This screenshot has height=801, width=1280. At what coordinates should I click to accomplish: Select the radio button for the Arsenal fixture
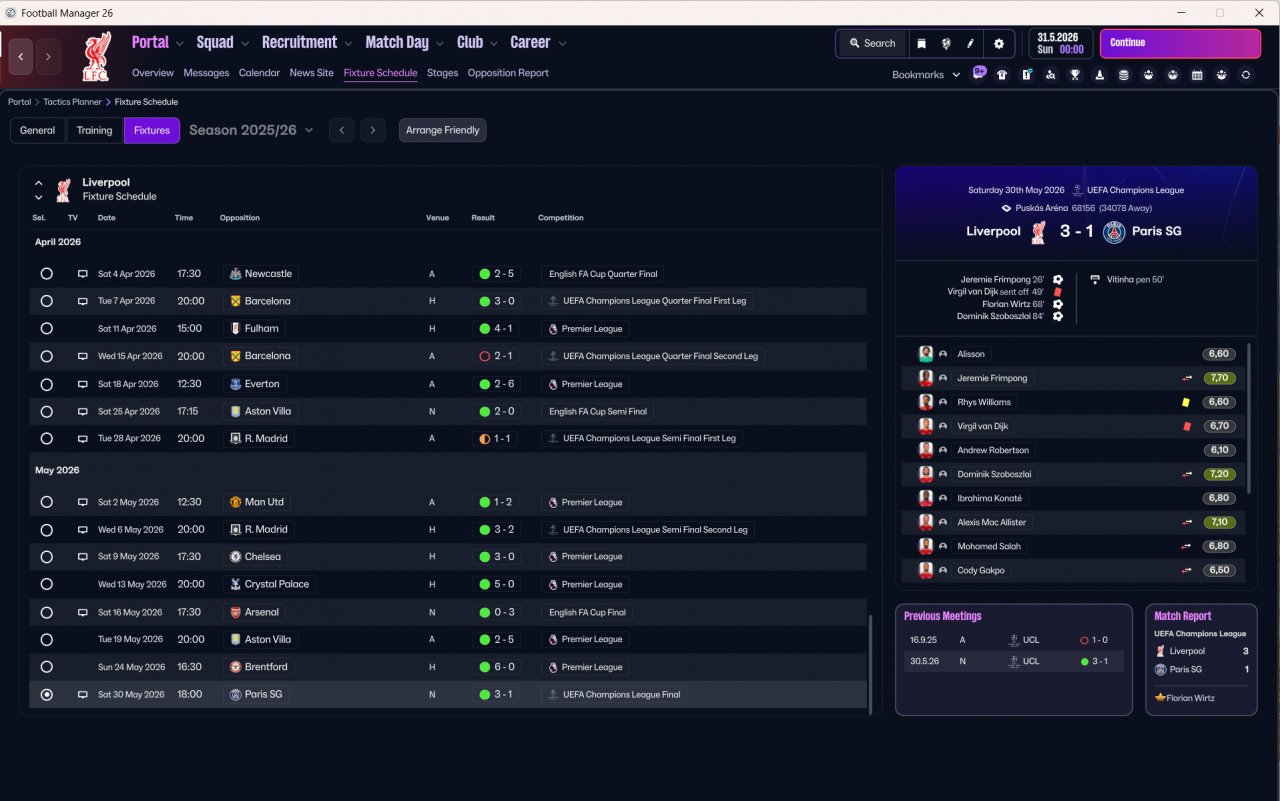46,612
